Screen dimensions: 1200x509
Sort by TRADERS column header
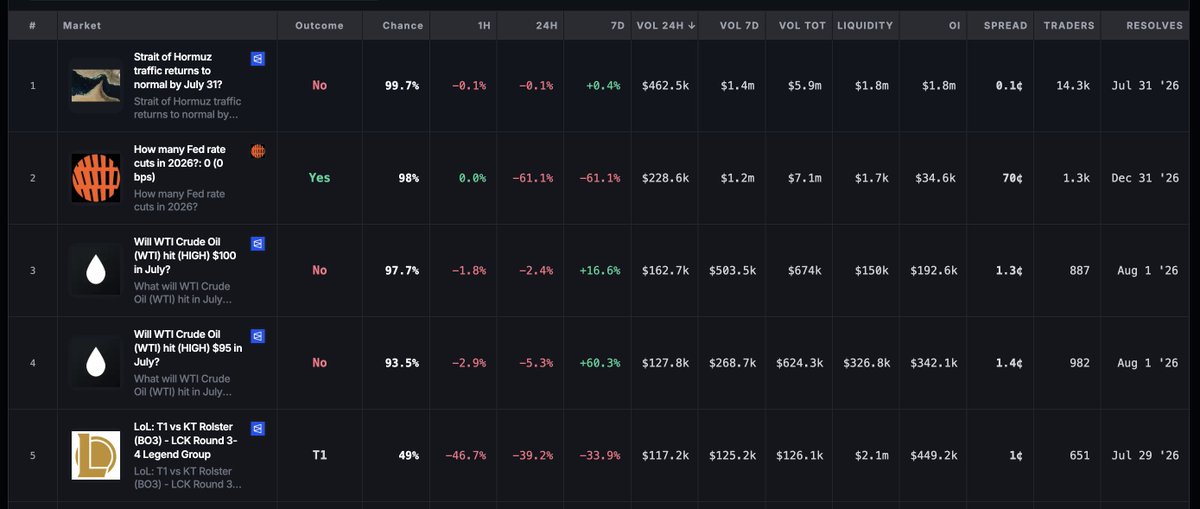tap(1069, 25)
